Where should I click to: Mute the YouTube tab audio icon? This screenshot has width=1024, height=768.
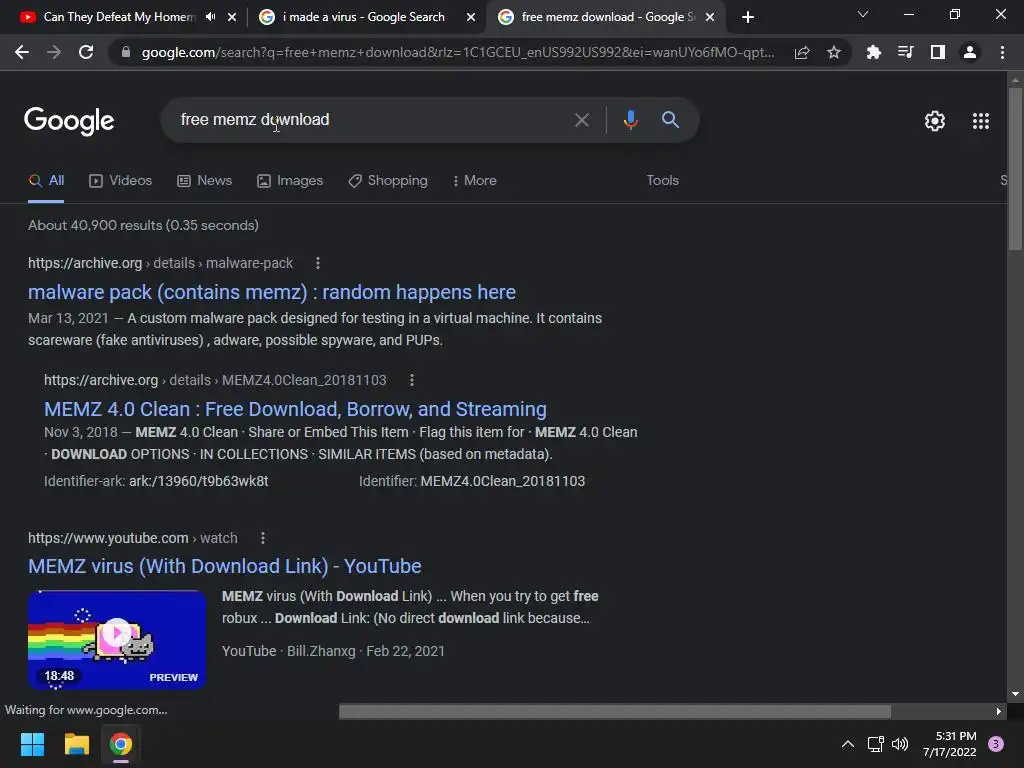(210, 17)
